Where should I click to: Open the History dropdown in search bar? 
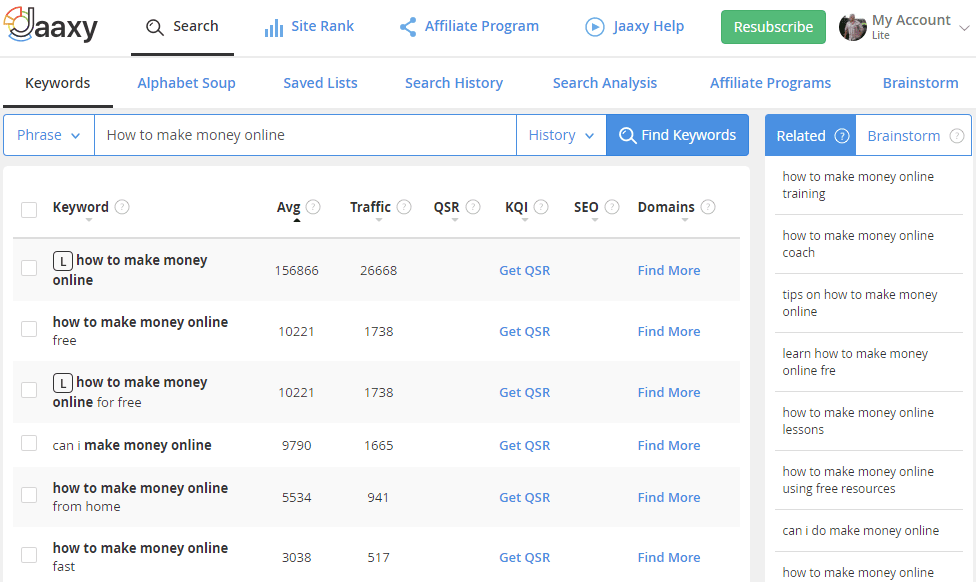(x=561, y=135)
